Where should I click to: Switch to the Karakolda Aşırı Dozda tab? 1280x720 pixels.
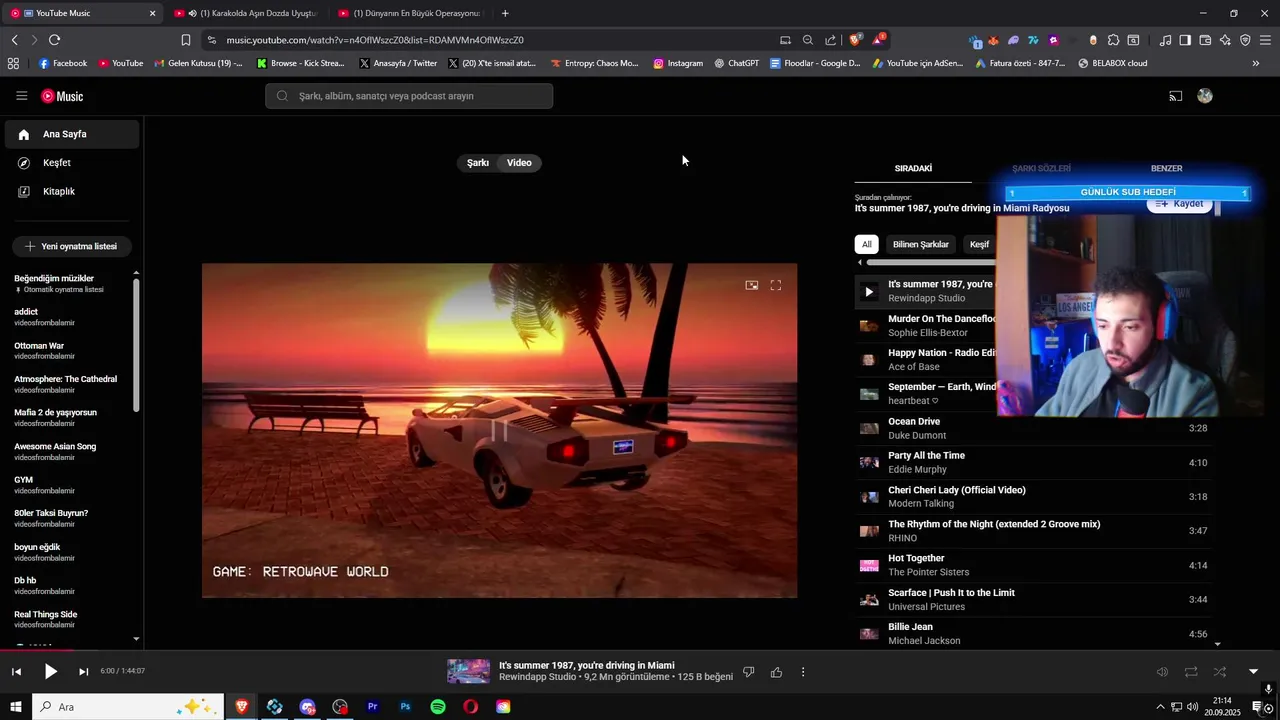[247, 13]
